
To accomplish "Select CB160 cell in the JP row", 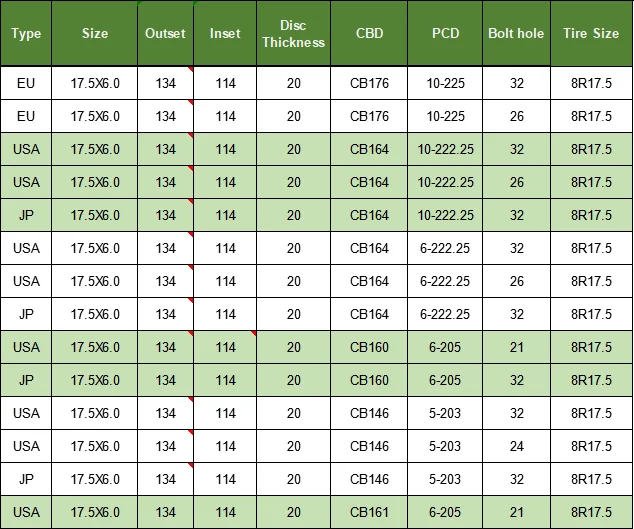I will click(369, 380).
